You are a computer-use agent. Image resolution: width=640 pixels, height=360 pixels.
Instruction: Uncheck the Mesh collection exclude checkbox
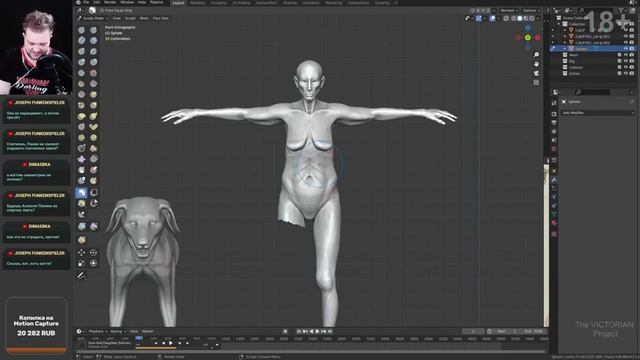pos(619,55)
